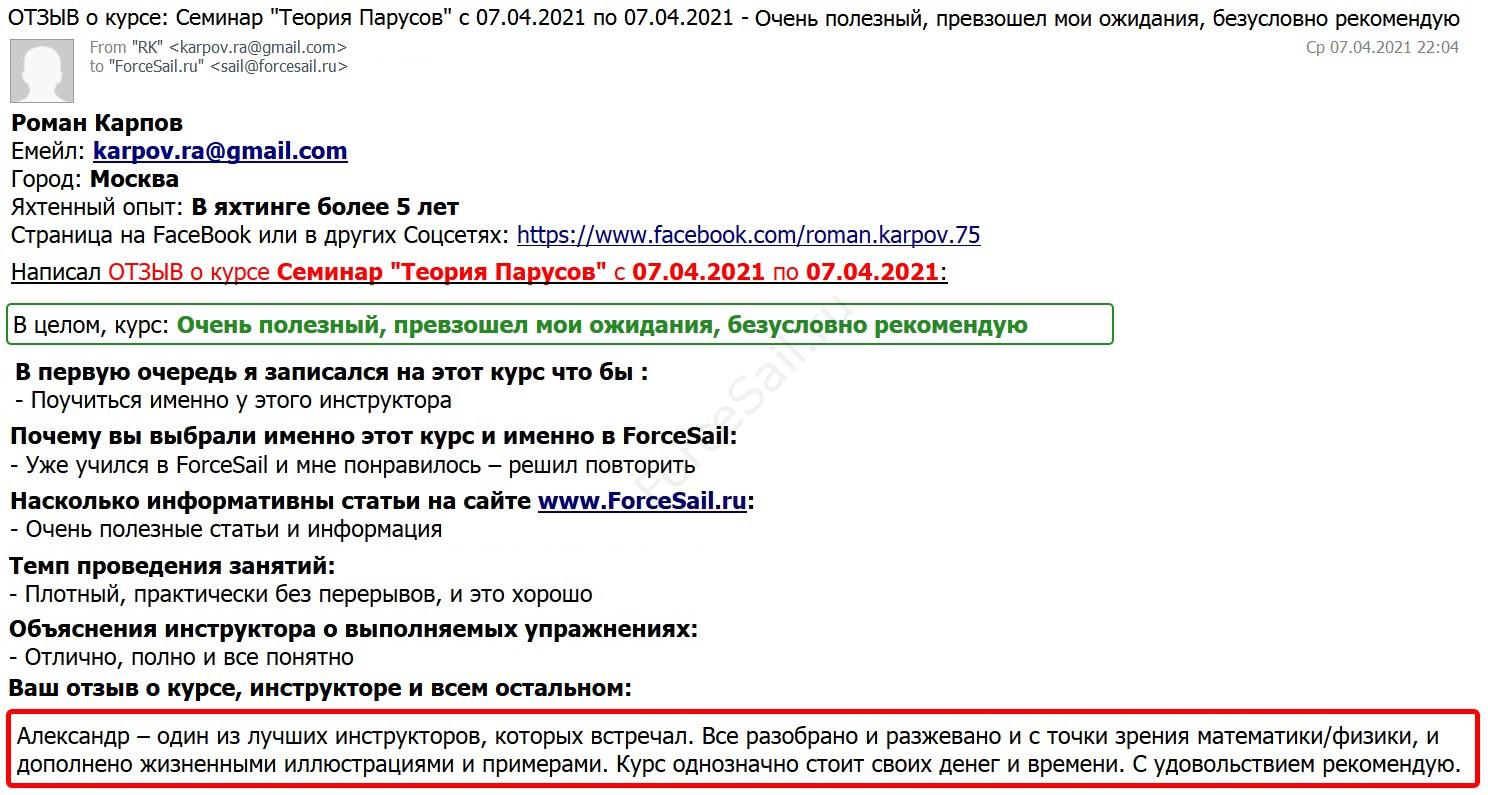Viewport: 1488px width, 795px height.
Task: Click the heading Почему вы выбрали именно этот курс
Action: tap(373, 436)
